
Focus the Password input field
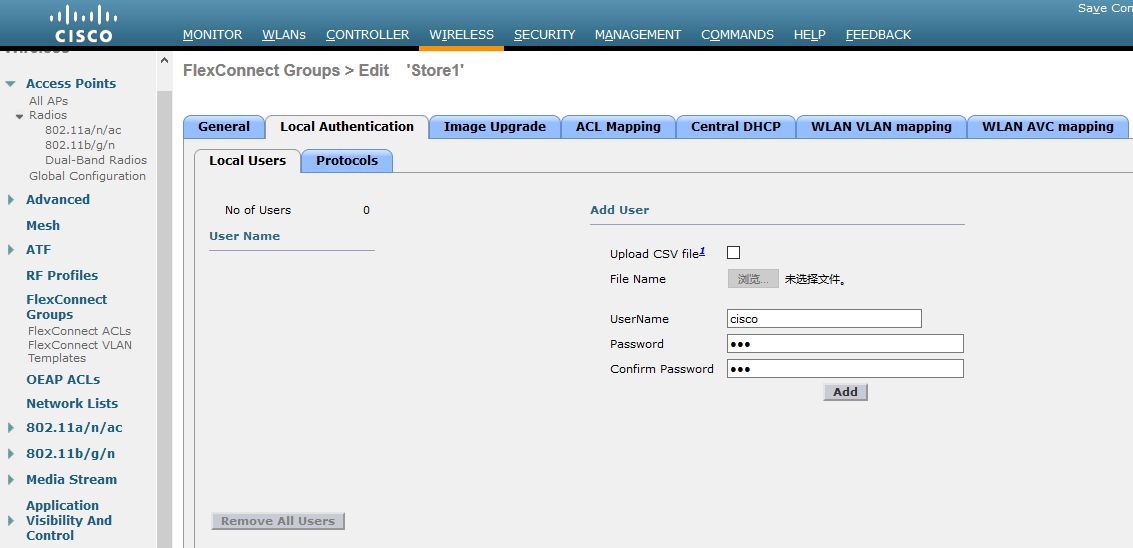[845, 343]
